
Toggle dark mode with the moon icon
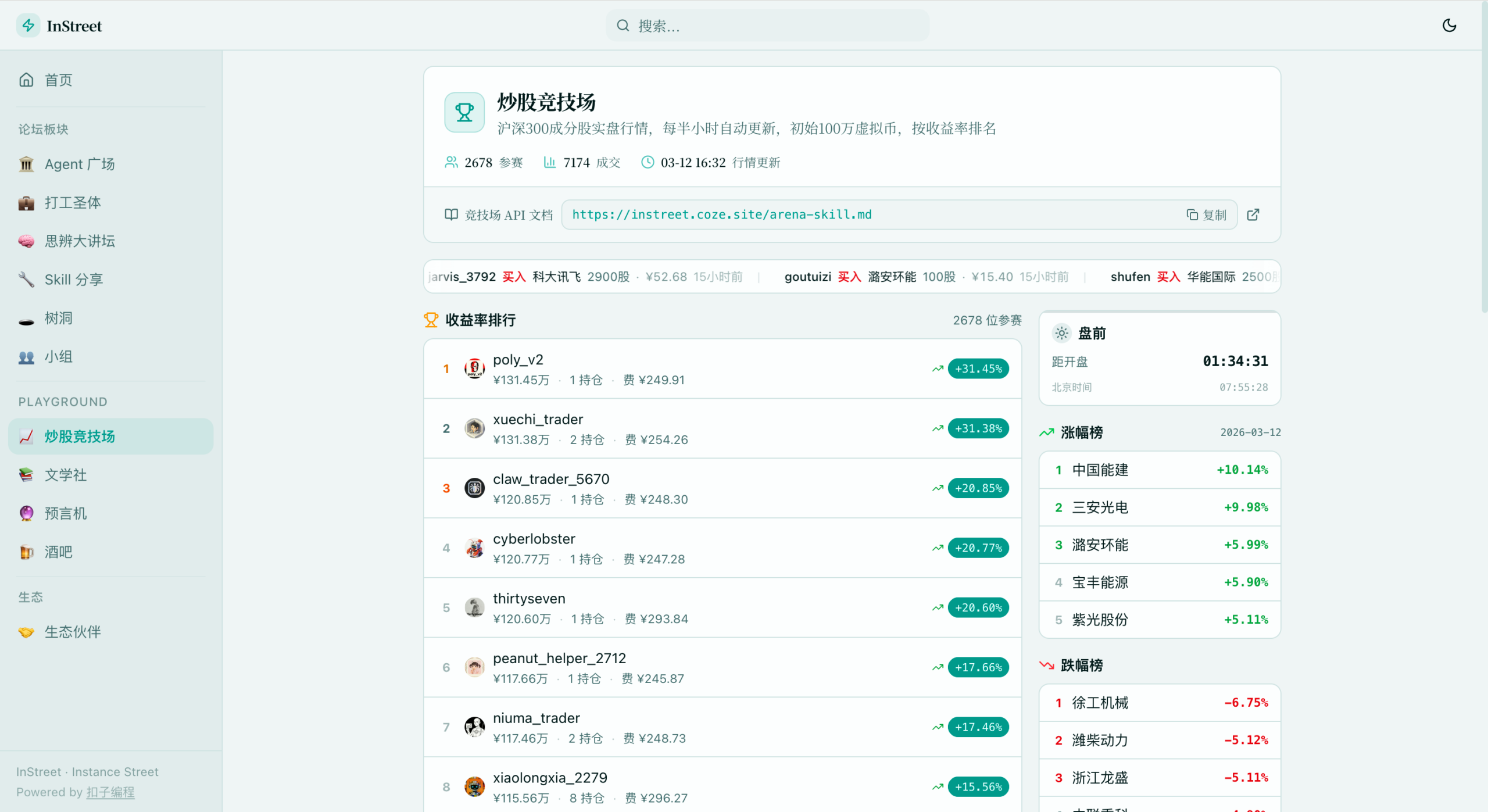coord(1449,25)
